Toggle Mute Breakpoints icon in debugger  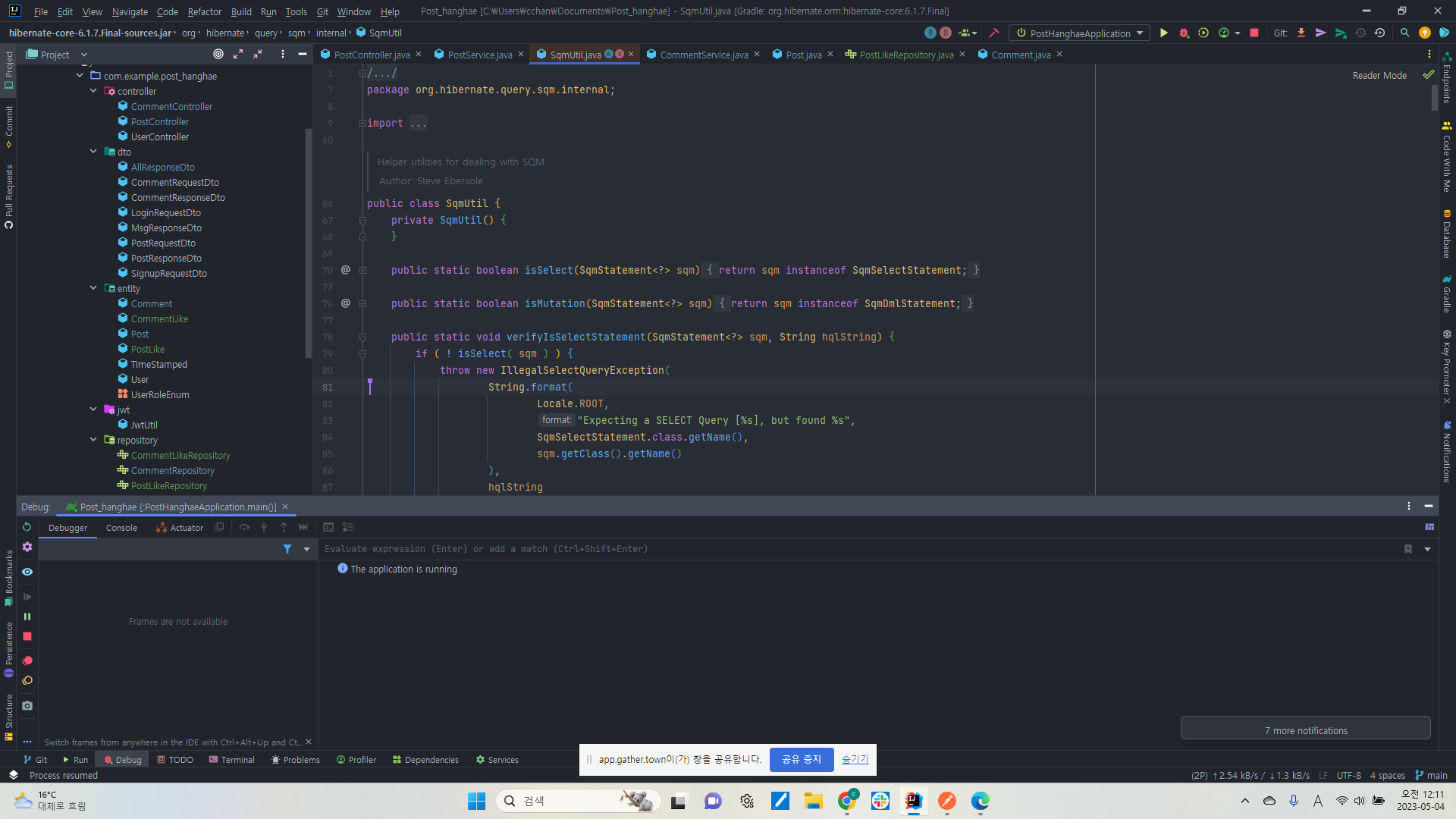click(27, 681)
